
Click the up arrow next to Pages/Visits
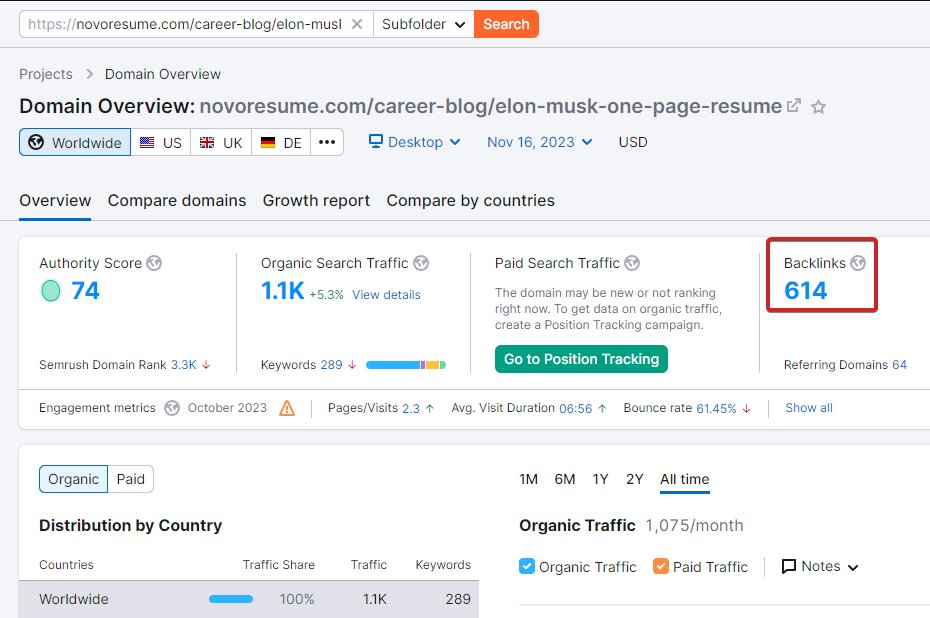point(430,408)
